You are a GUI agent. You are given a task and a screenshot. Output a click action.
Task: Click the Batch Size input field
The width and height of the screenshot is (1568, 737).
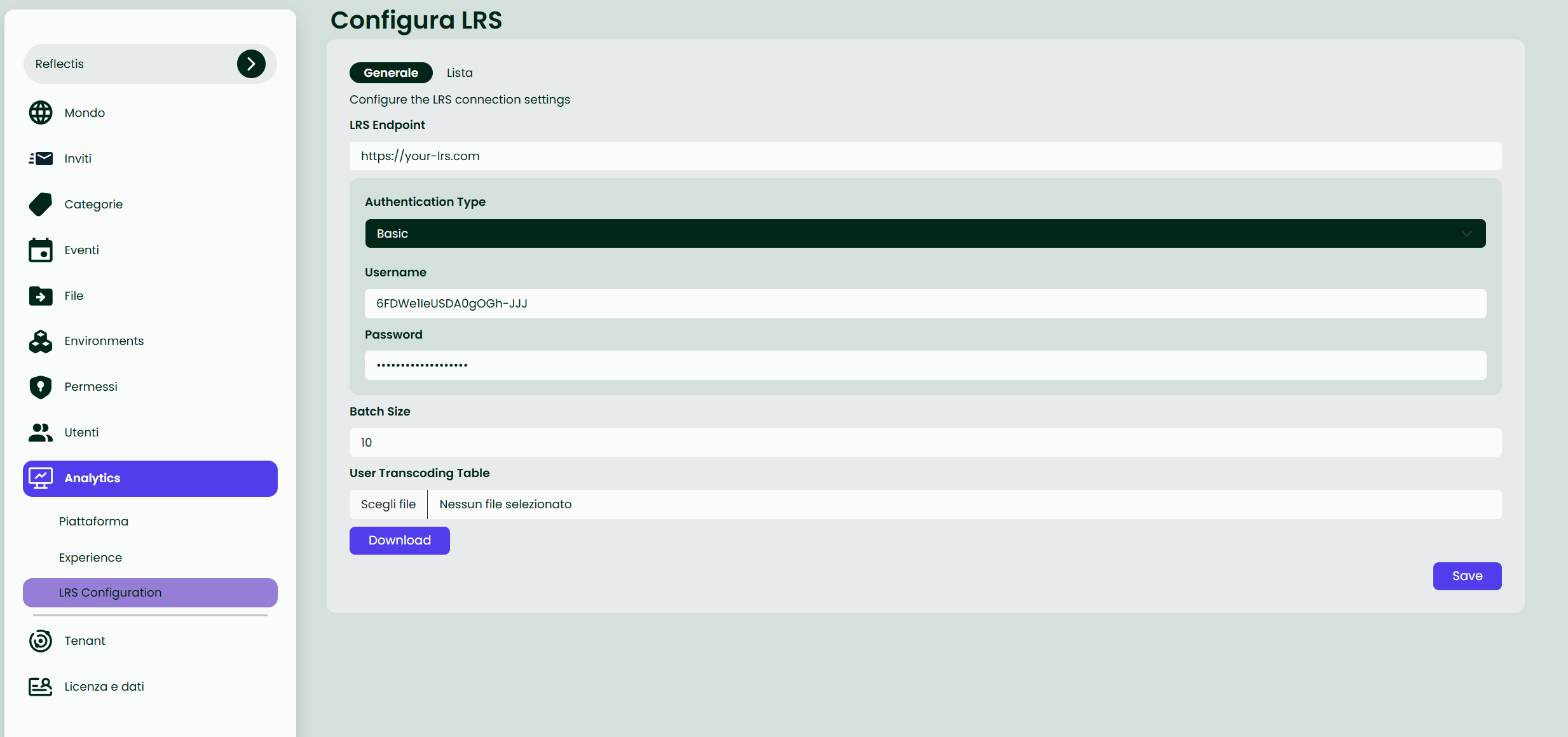click(x=925, y=442)
